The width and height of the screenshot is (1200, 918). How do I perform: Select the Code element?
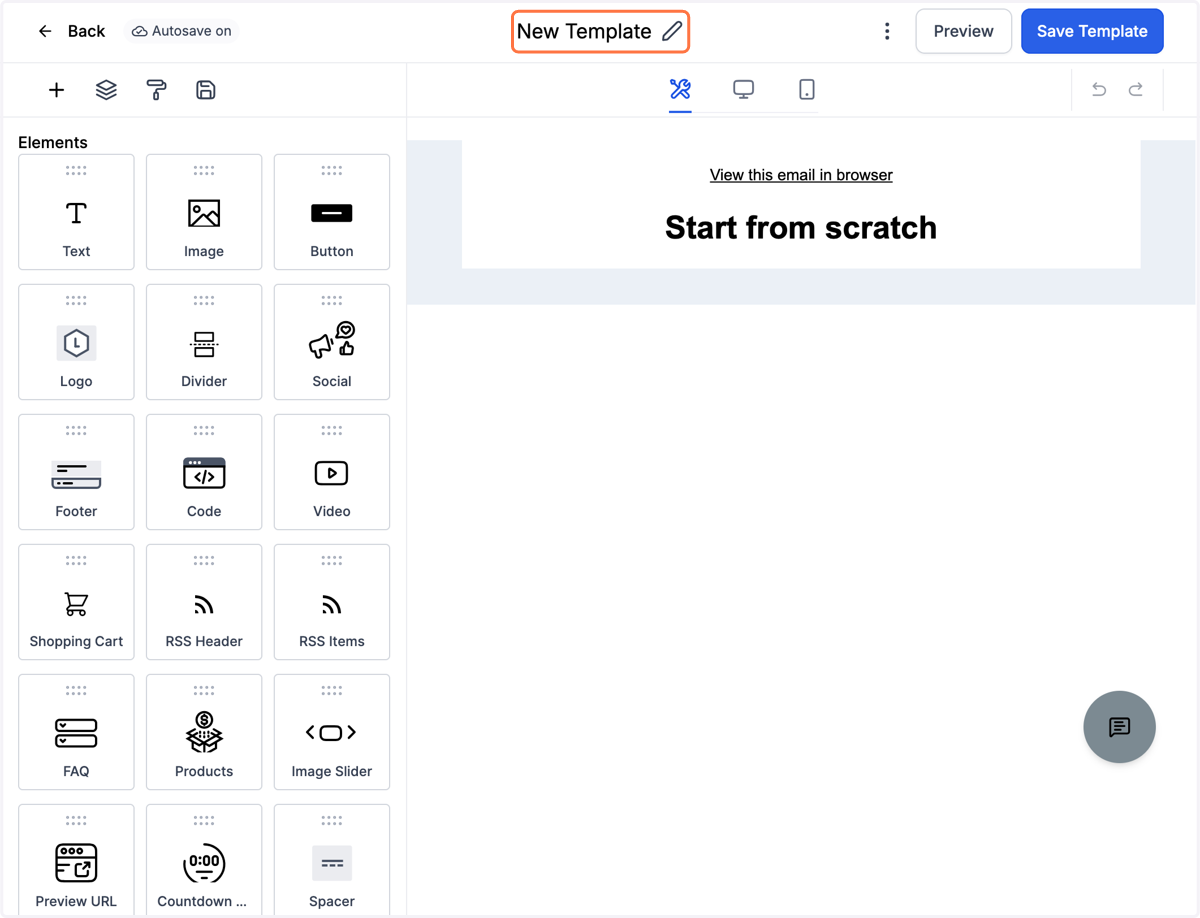point(204,472)
